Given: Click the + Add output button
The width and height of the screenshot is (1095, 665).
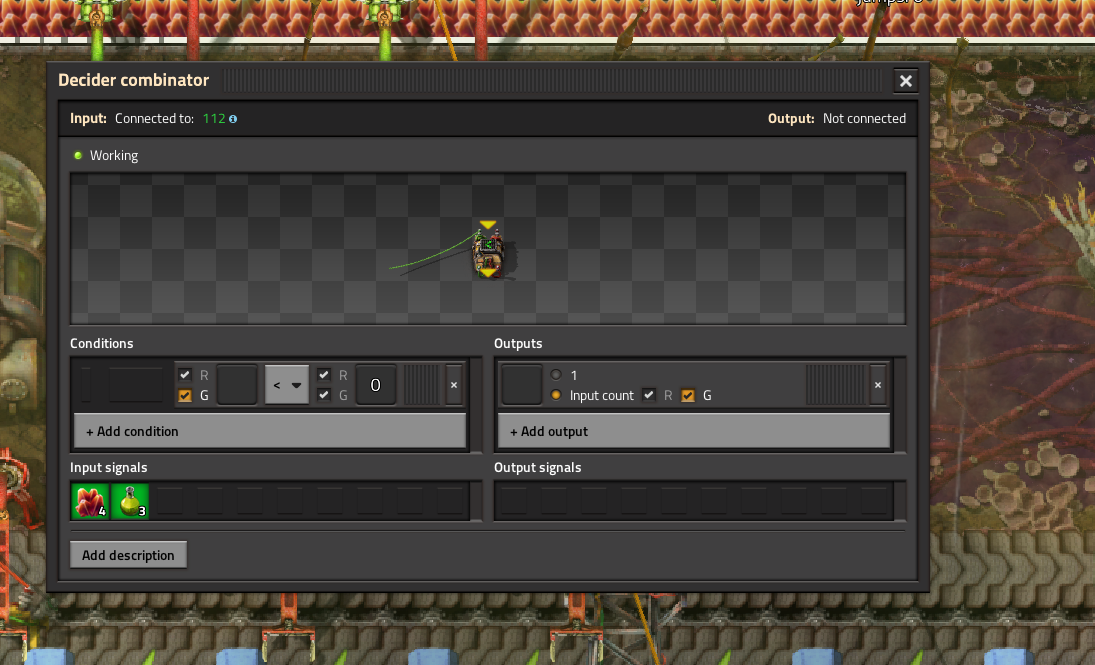Looking at the screenshot, I should [x=694, y=431].
